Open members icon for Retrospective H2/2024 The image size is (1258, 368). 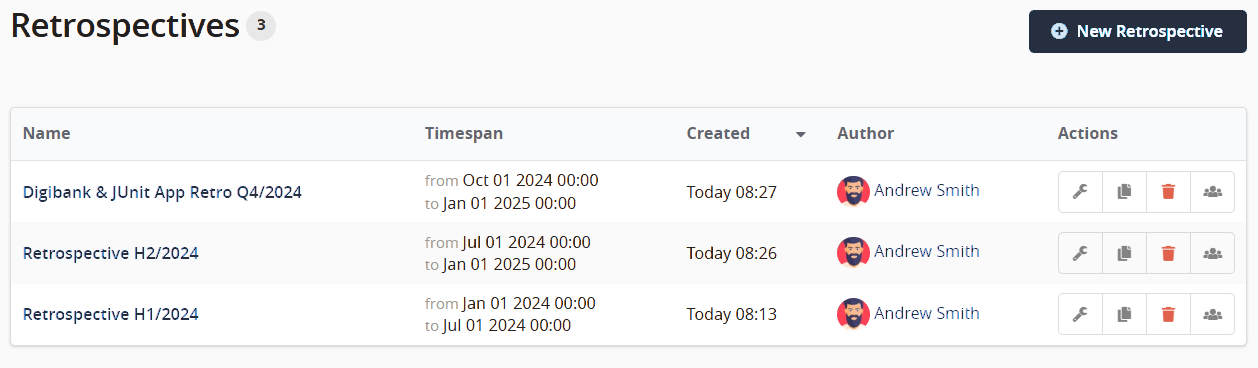tap(1212, 253)
